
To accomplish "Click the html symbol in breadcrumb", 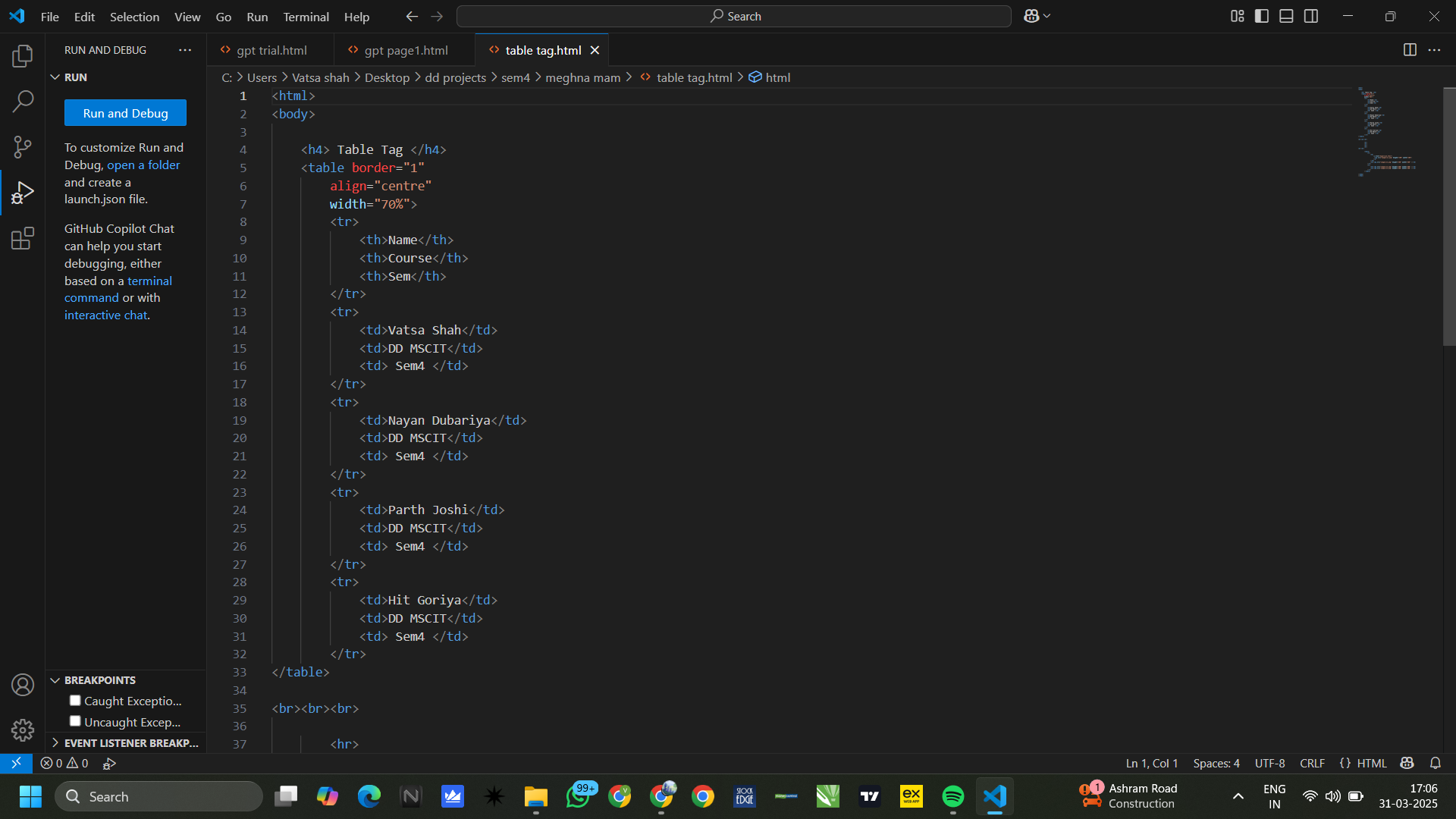I will tap(770, 77).
